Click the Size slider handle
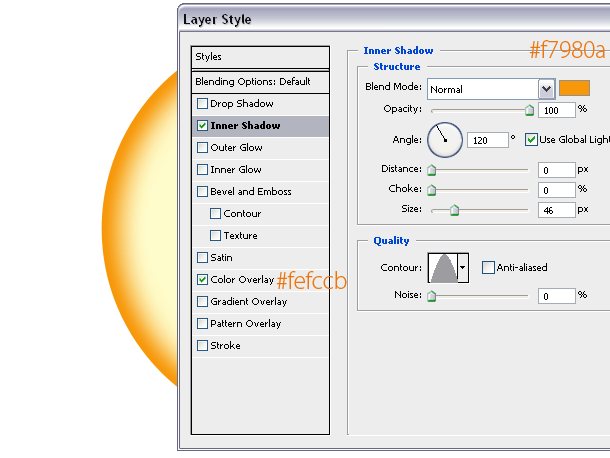 (x=454, y=210)
